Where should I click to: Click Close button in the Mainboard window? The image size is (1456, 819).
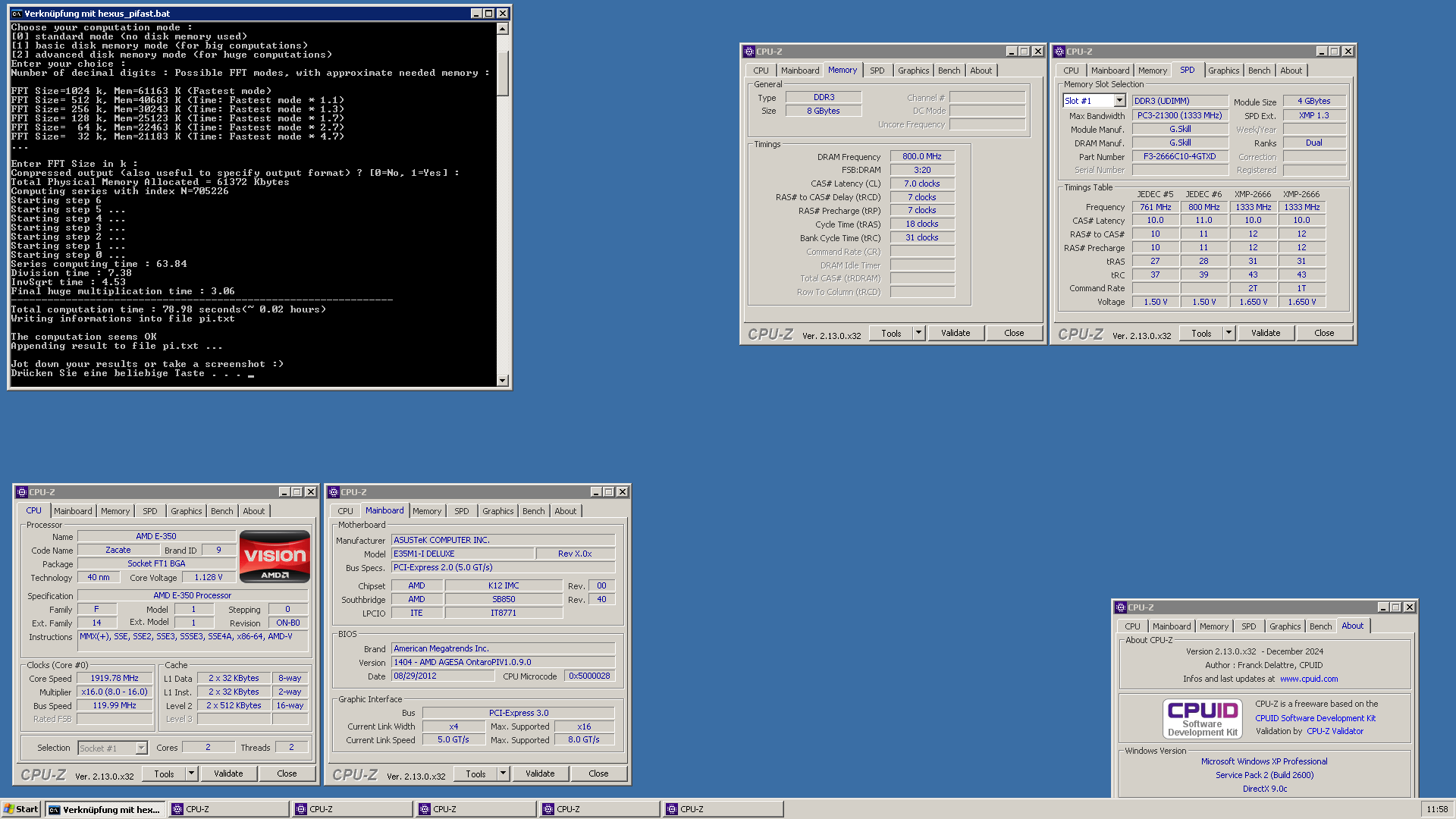[x=598, y=773]
